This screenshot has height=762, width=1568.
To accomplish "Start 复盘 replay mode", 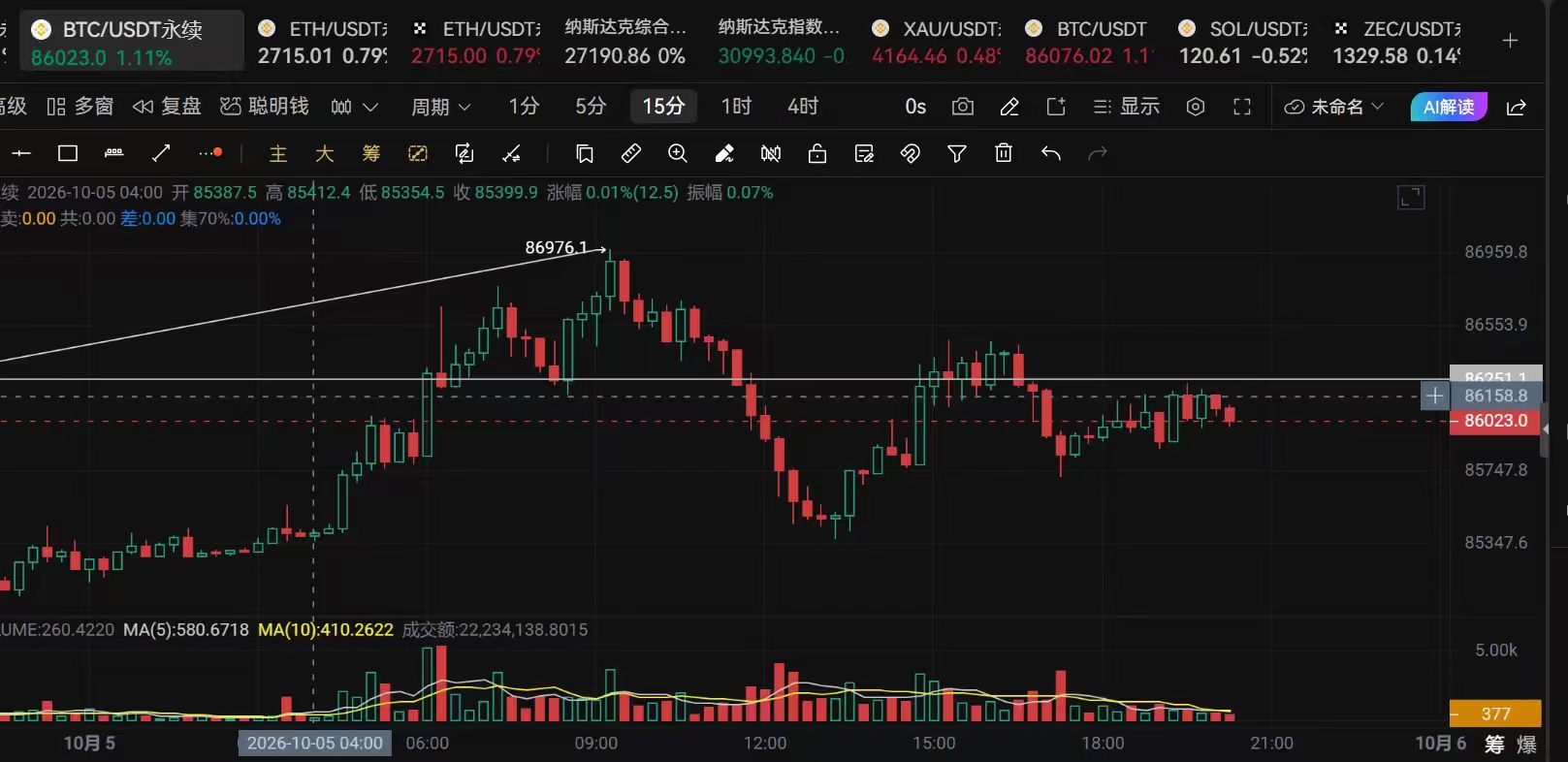I will click(167, 107).
